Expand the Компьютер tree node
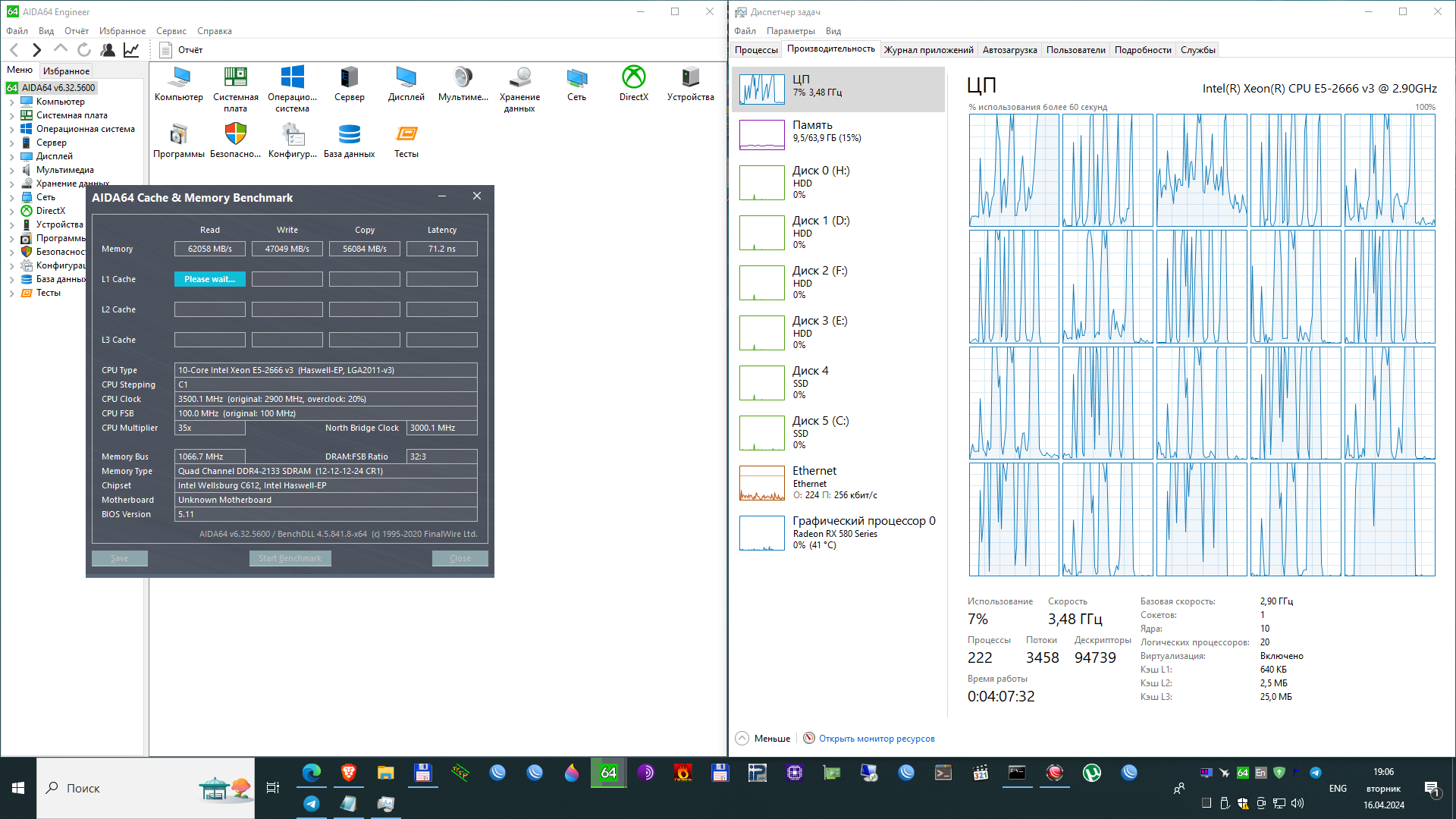This screenshot has width=1456, height=819. 11,102
